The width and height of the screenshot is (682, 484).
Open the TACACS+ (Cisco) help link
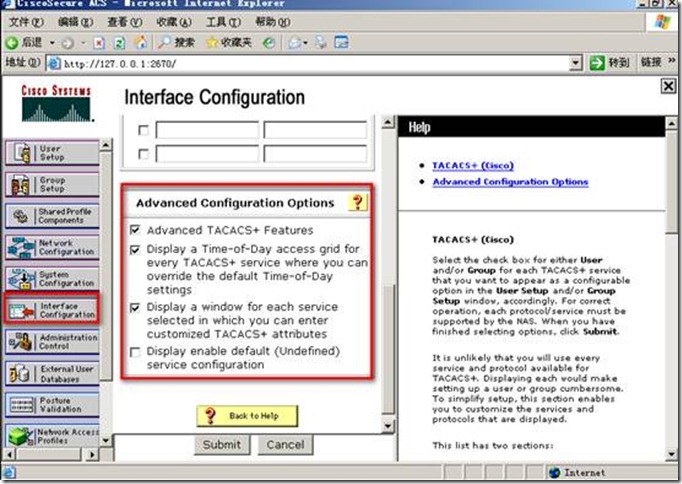473,165
